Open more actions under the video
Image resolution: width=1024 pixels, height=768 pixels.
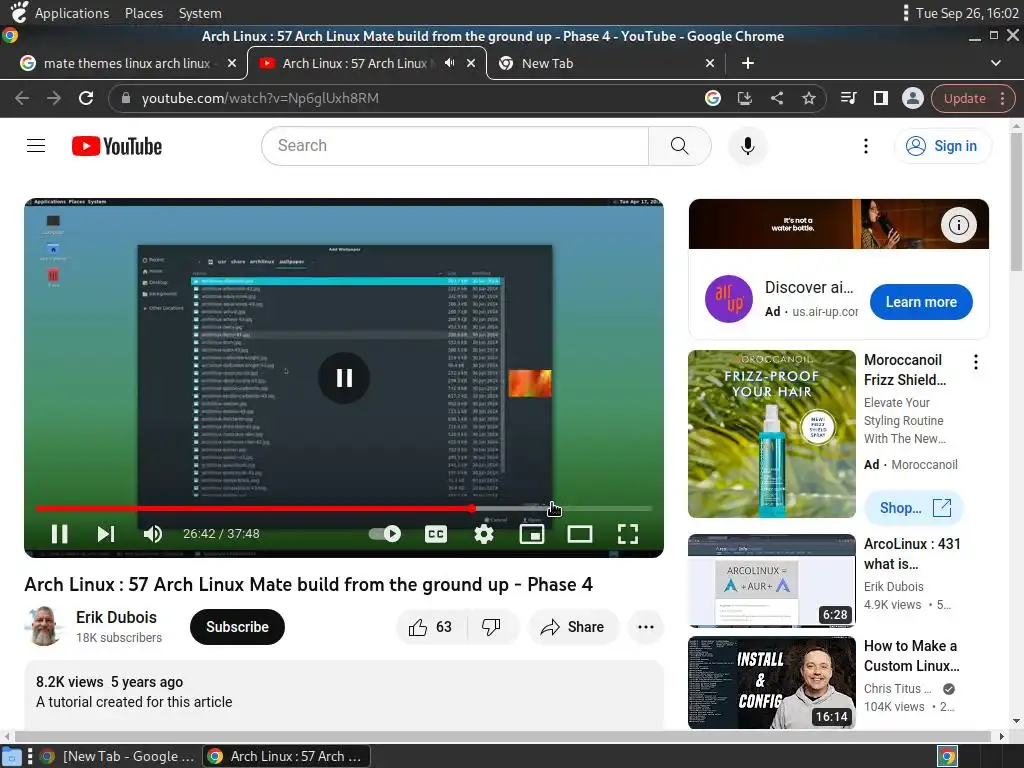pyautogui.click(x=646, y=627)
